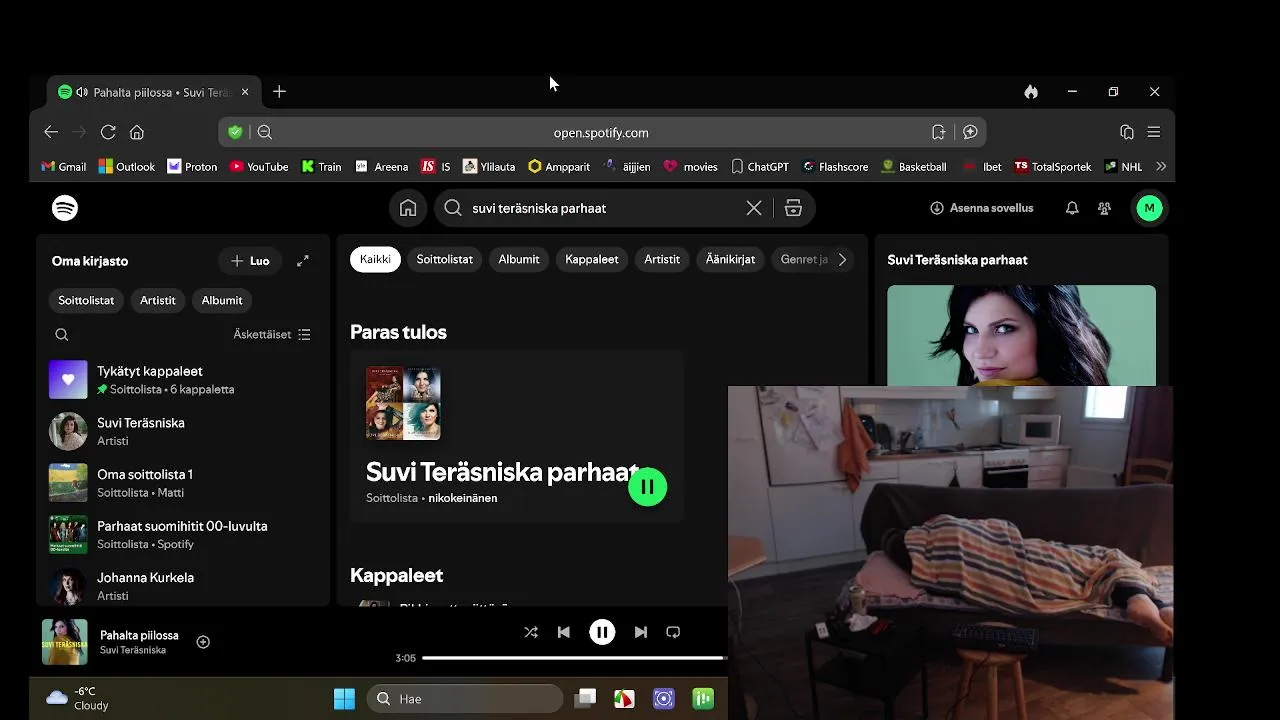1280x720 pixels.
Task: Open Browse (Selaa) icon beside search box
Action: 793,208
